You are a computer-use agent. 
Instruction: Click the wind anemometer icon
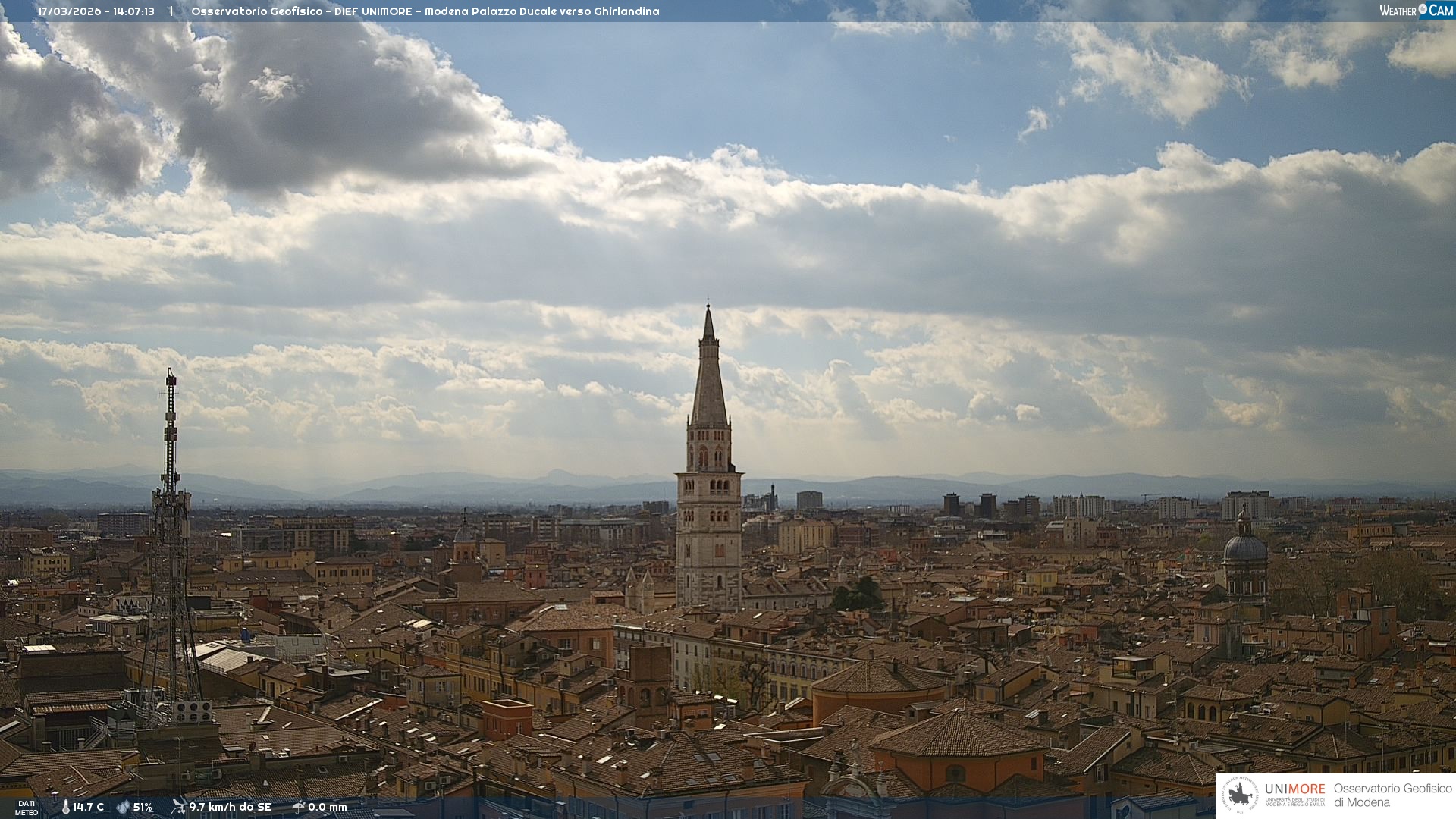point(178,807)
